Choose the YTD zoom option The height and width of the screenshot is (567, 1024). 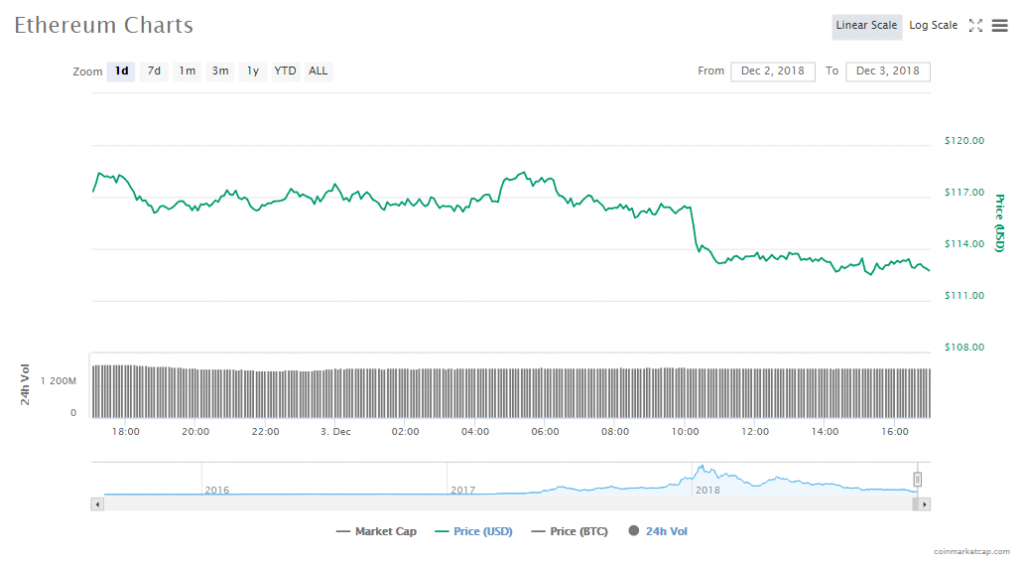tap(285, 71)
